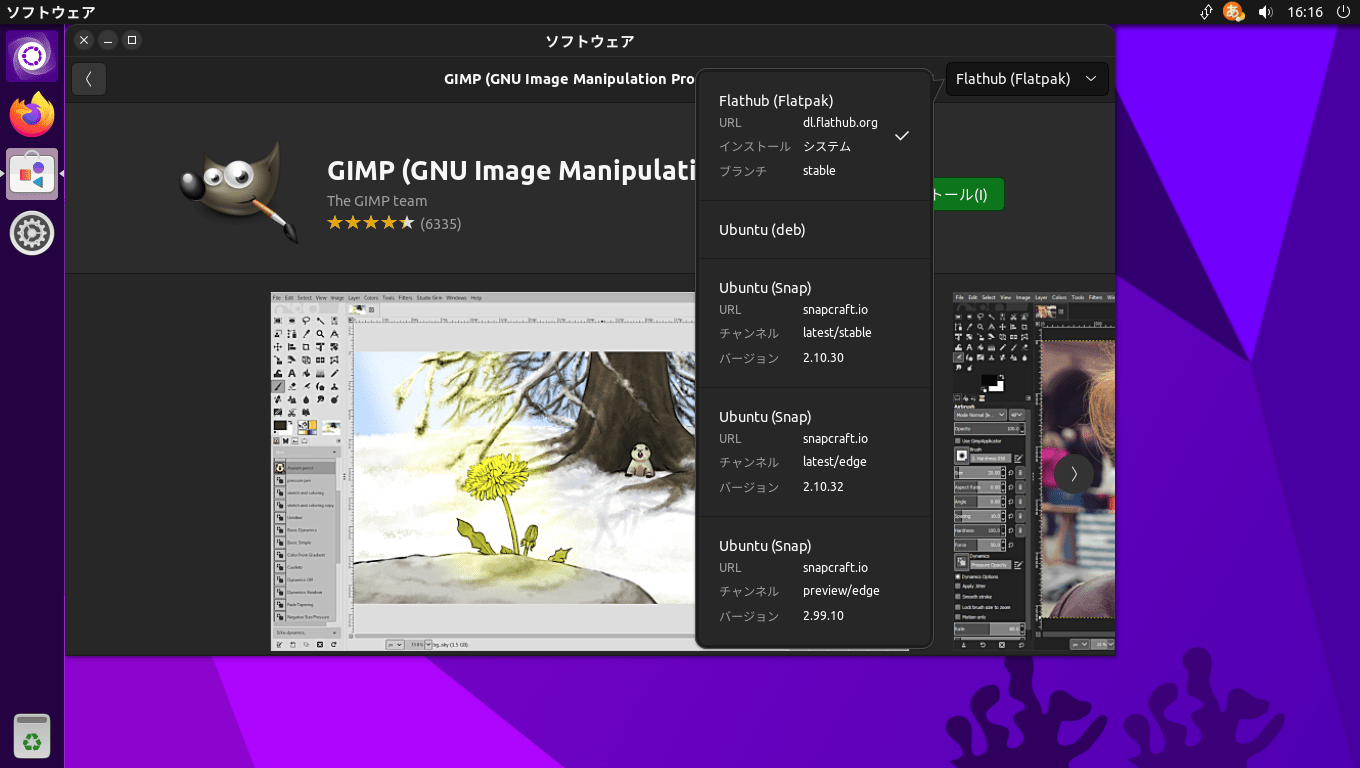Click the ソフトウェア app menu in top bar
The width and height of the screenshot is (1360, 768).
51,12
